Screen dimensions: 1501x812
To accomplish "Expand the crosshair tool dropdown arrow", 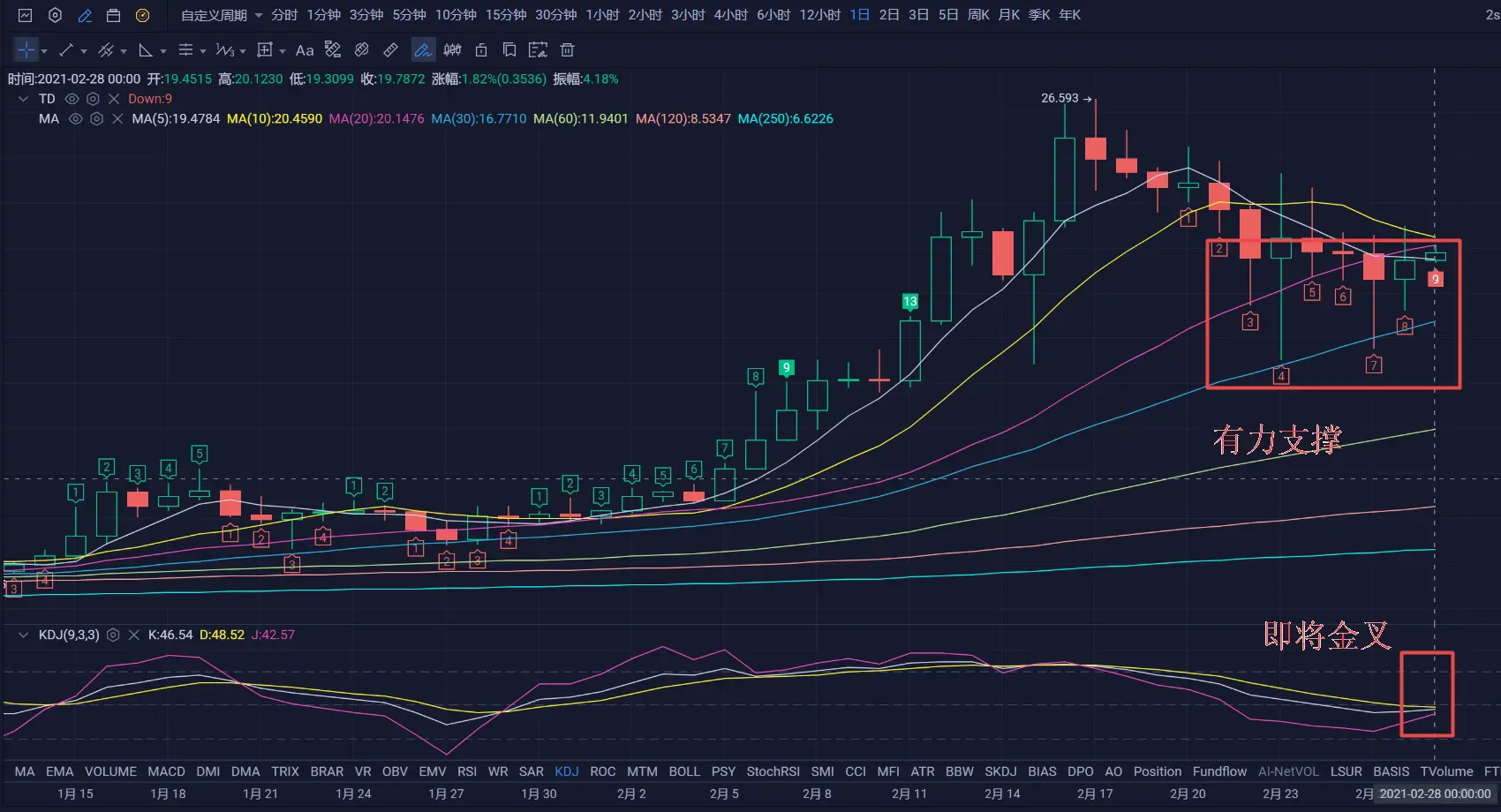I will (x=44, y=51).
